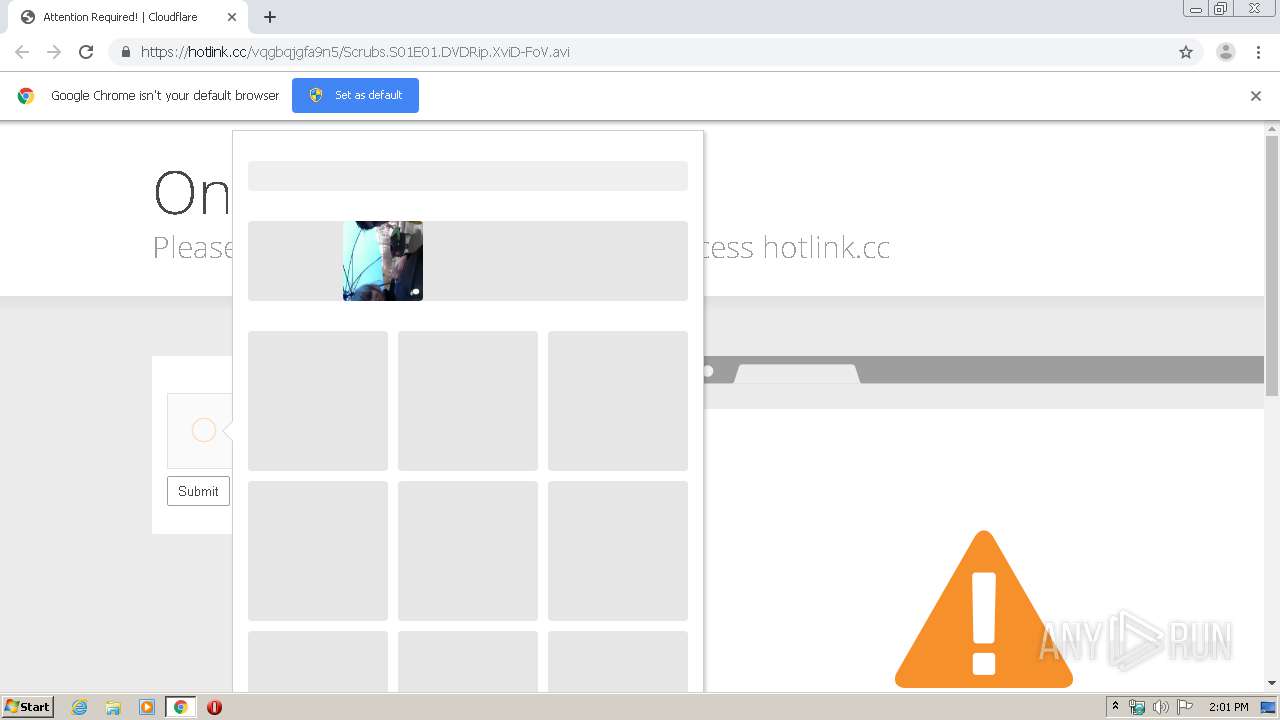Open Windows Explorer folder icon in taskbar
This screenshot has height=720, width=1280.
coord(113,707)
